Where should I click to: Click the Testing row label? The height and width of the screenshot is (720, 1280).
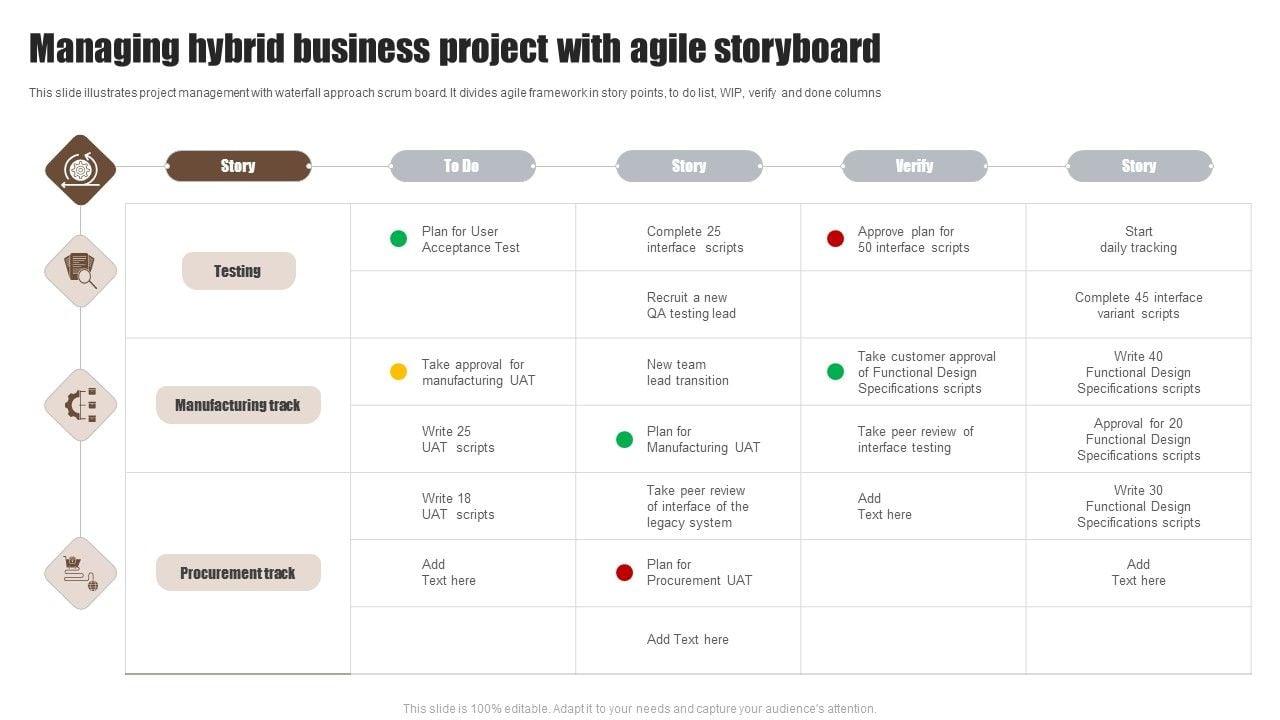coord(238,271)
